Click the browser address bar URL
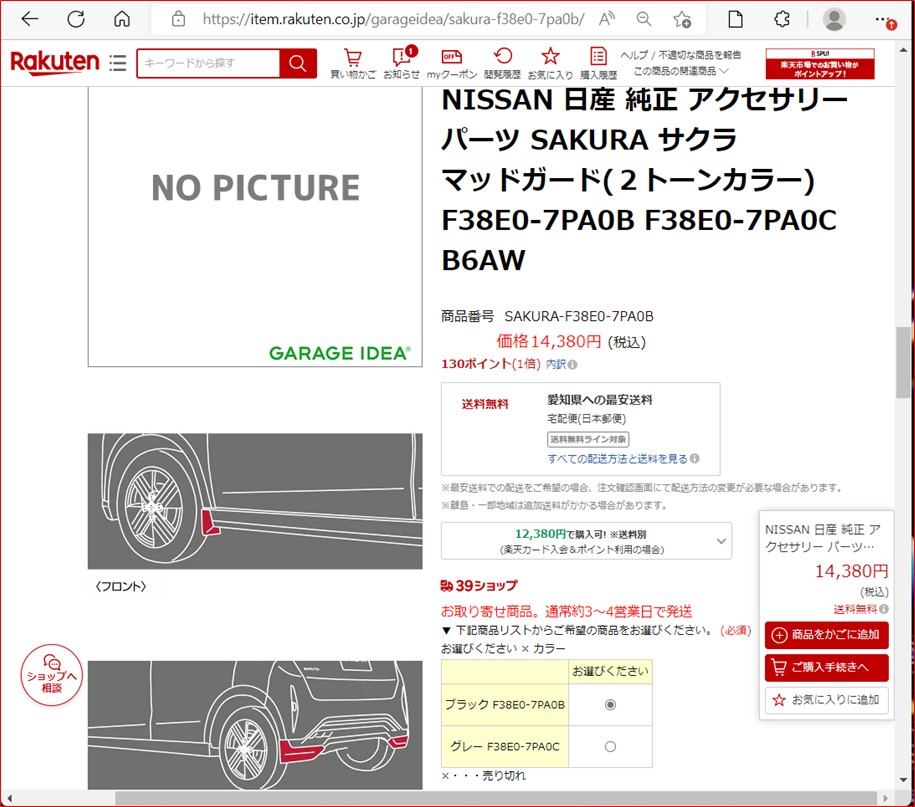The width and height of the screenshot is (915, 807). coord(393,19)
